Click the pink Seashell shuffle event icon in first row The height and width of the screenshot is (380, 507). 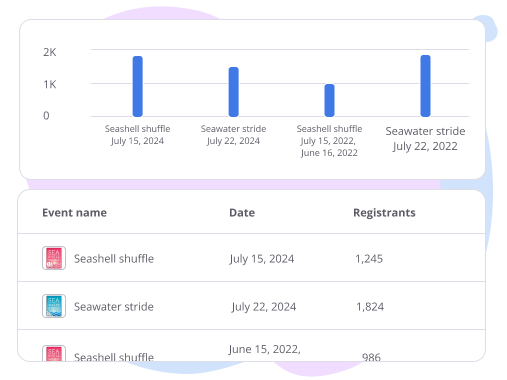click(x=54, y=258)
